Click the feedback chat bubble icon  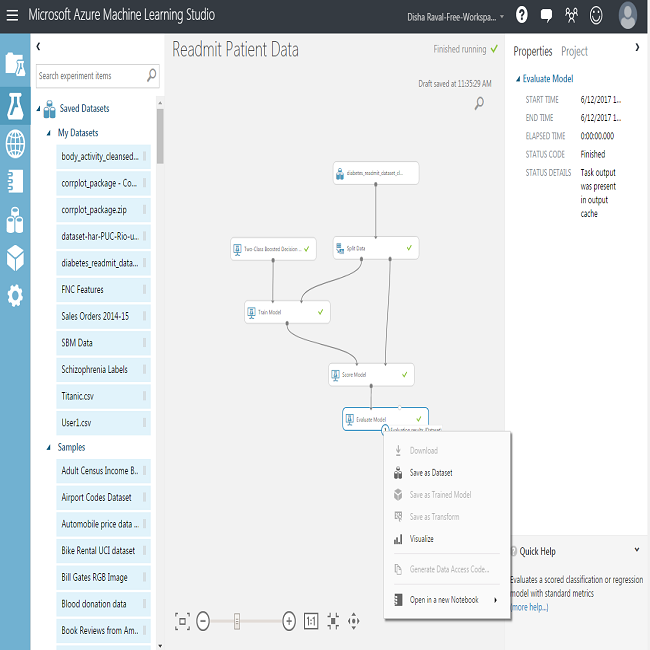click(x=546, y=16)
